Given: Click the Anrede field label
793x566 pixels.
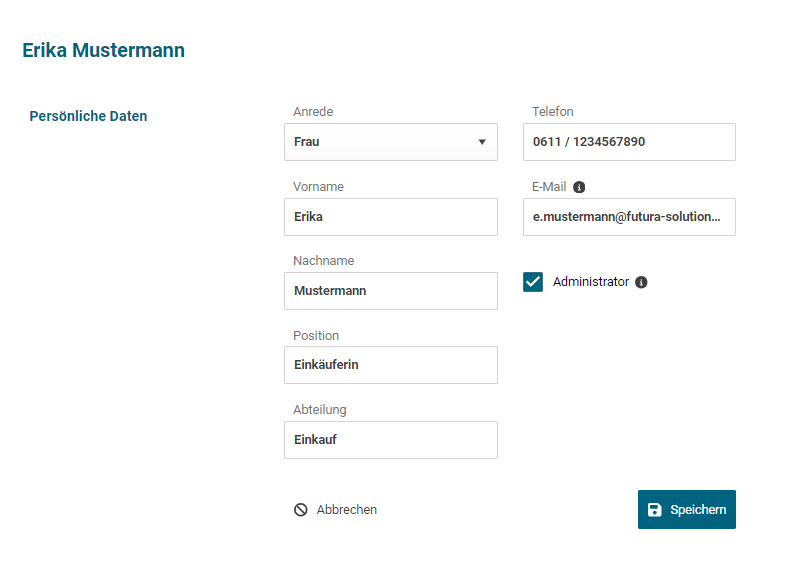Looking at the screenshot, I should (x=313, y=112).
